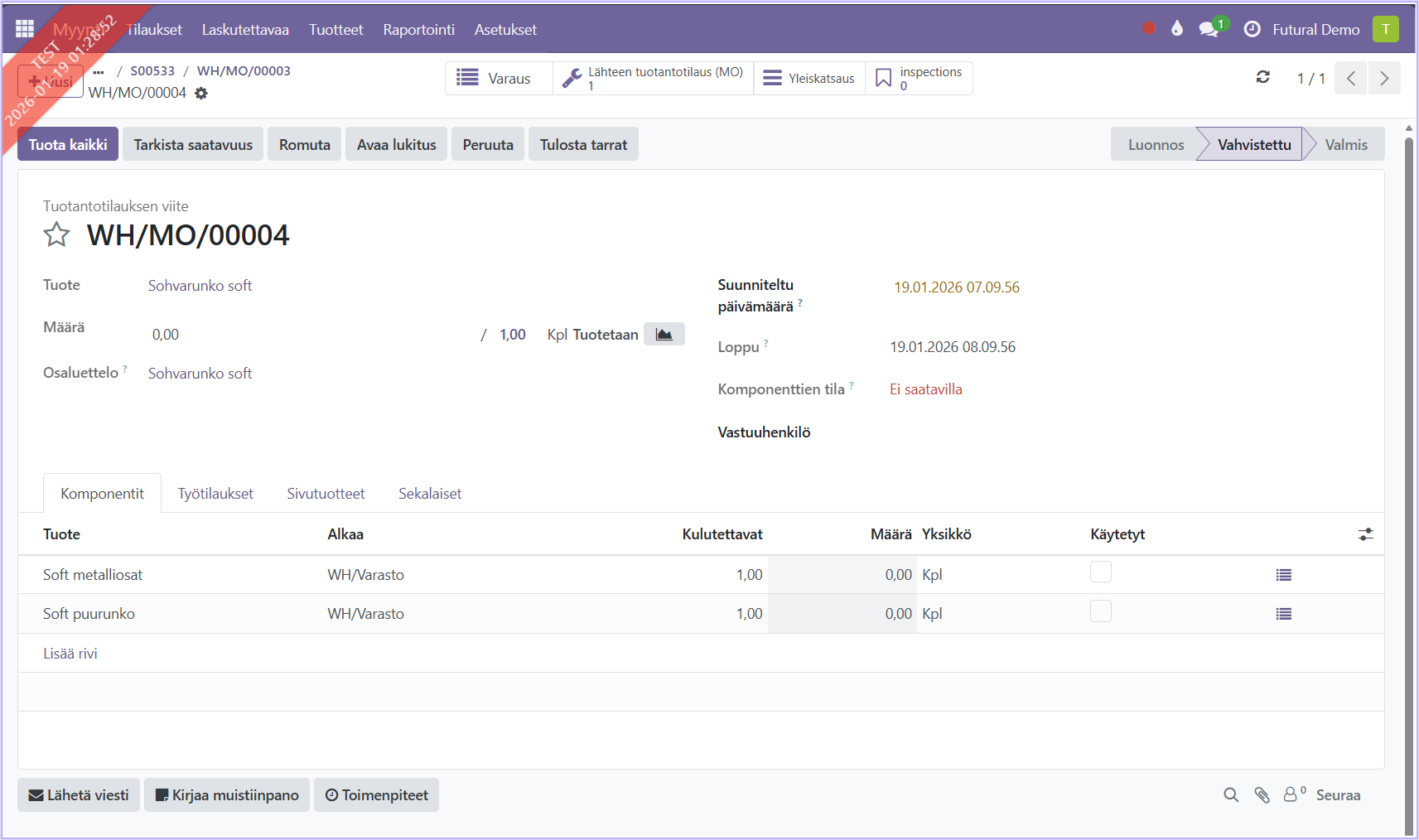Set status to Valmis in status bar

[x=1345, y=144]
